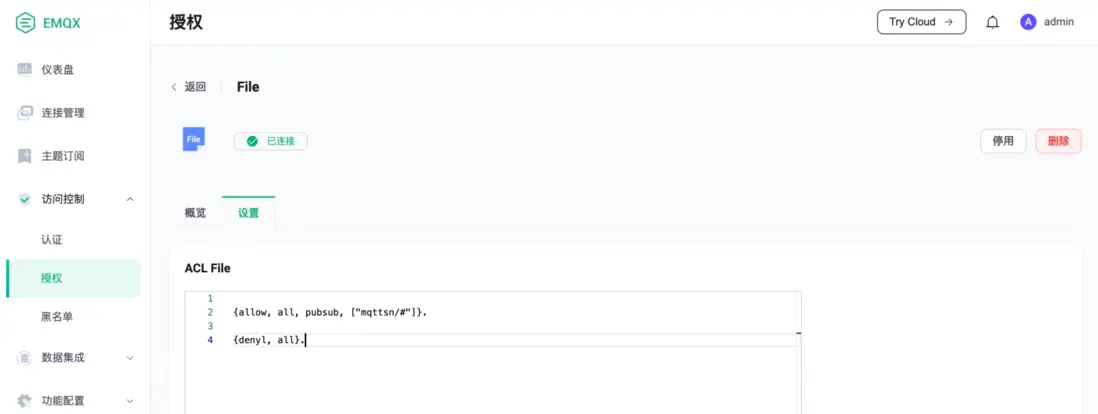The width and height of the screenshot is (1098, 414).
Task: Open the notifications bell
Action: 992,22
